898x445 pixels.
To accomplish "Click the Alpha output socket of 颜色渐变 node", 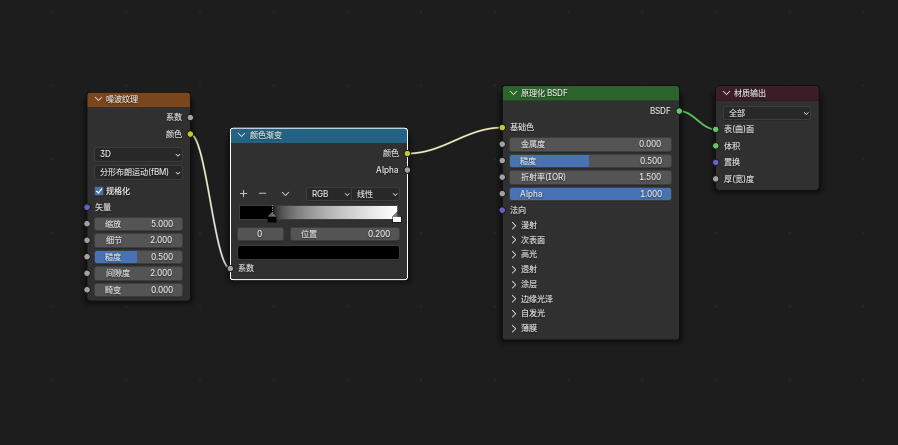I will (407, 170).
